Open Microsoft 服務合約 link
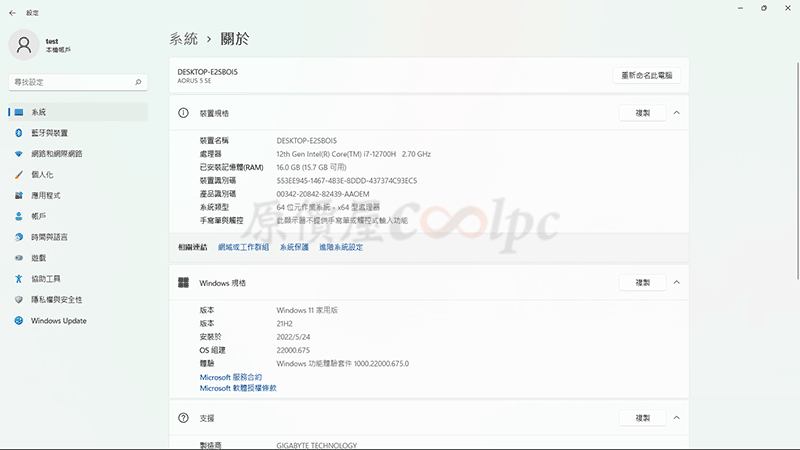Image resolution: width=800 pixels, height=450 pixels. pyautogui.click(x=231, y=377)
